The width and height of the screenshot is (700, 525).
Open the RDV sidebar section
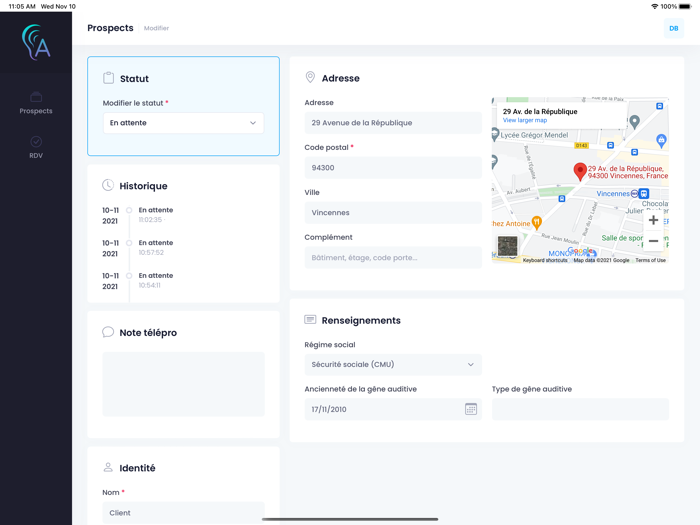(36, 147)
